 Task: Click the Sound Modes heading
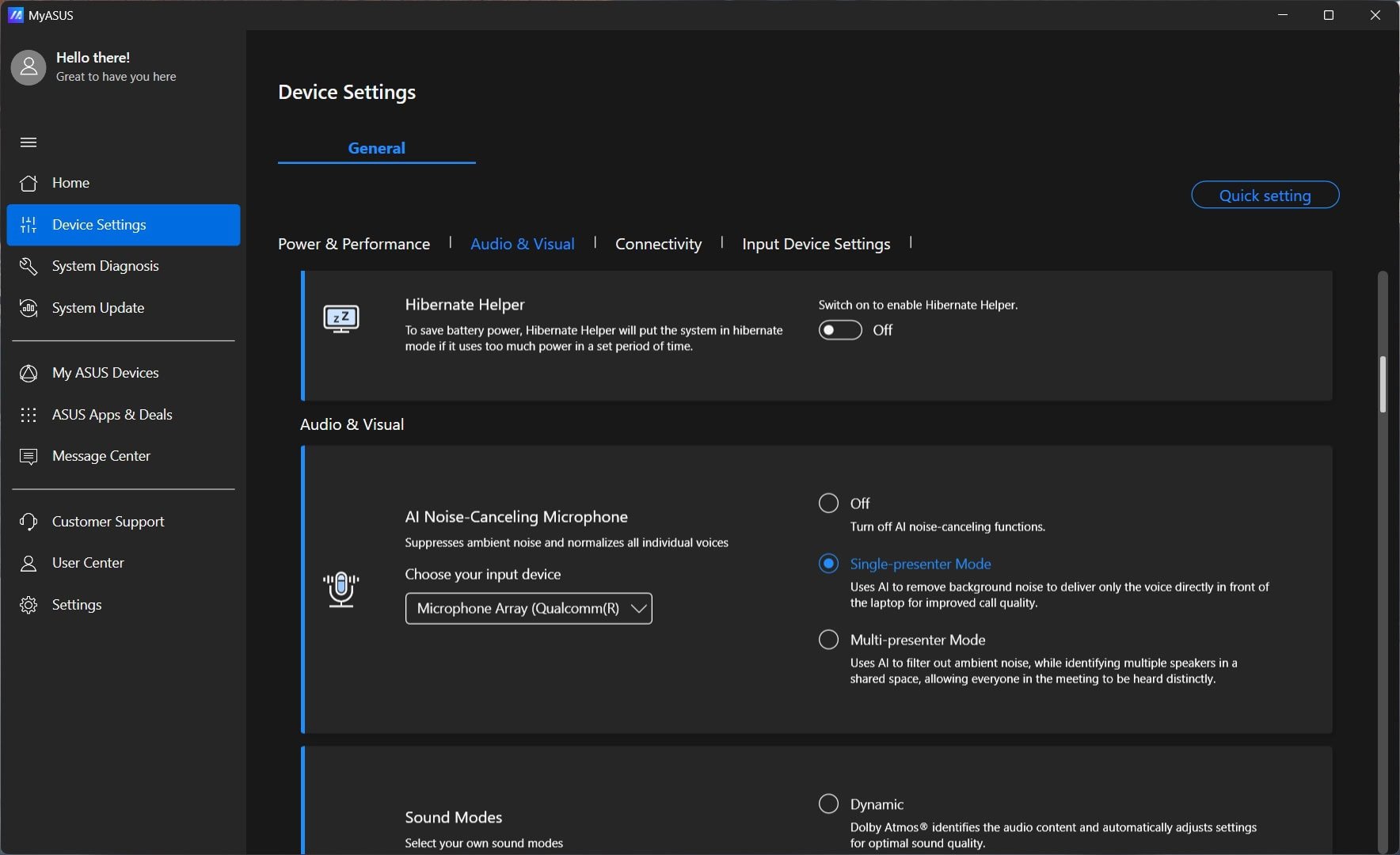click(x=454, y=817)
